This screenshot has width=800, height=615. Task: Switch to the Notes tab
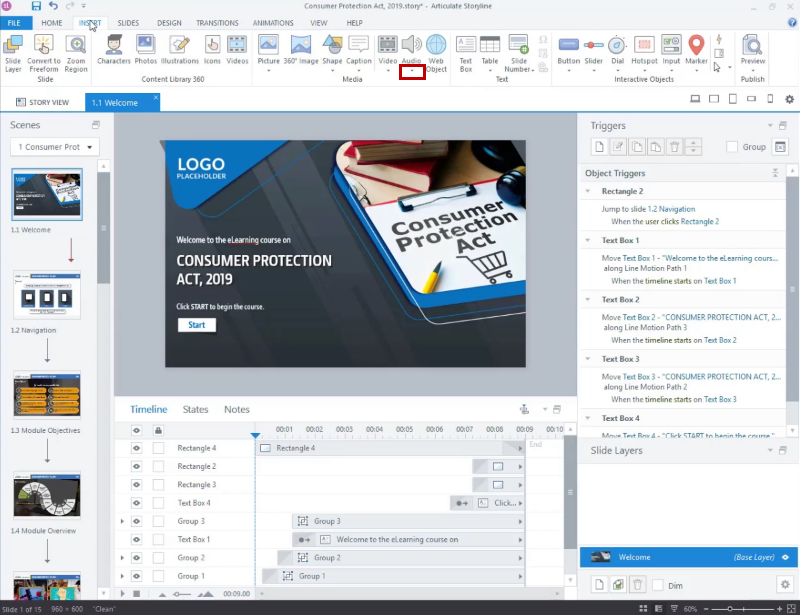click(x=237, y=409)
